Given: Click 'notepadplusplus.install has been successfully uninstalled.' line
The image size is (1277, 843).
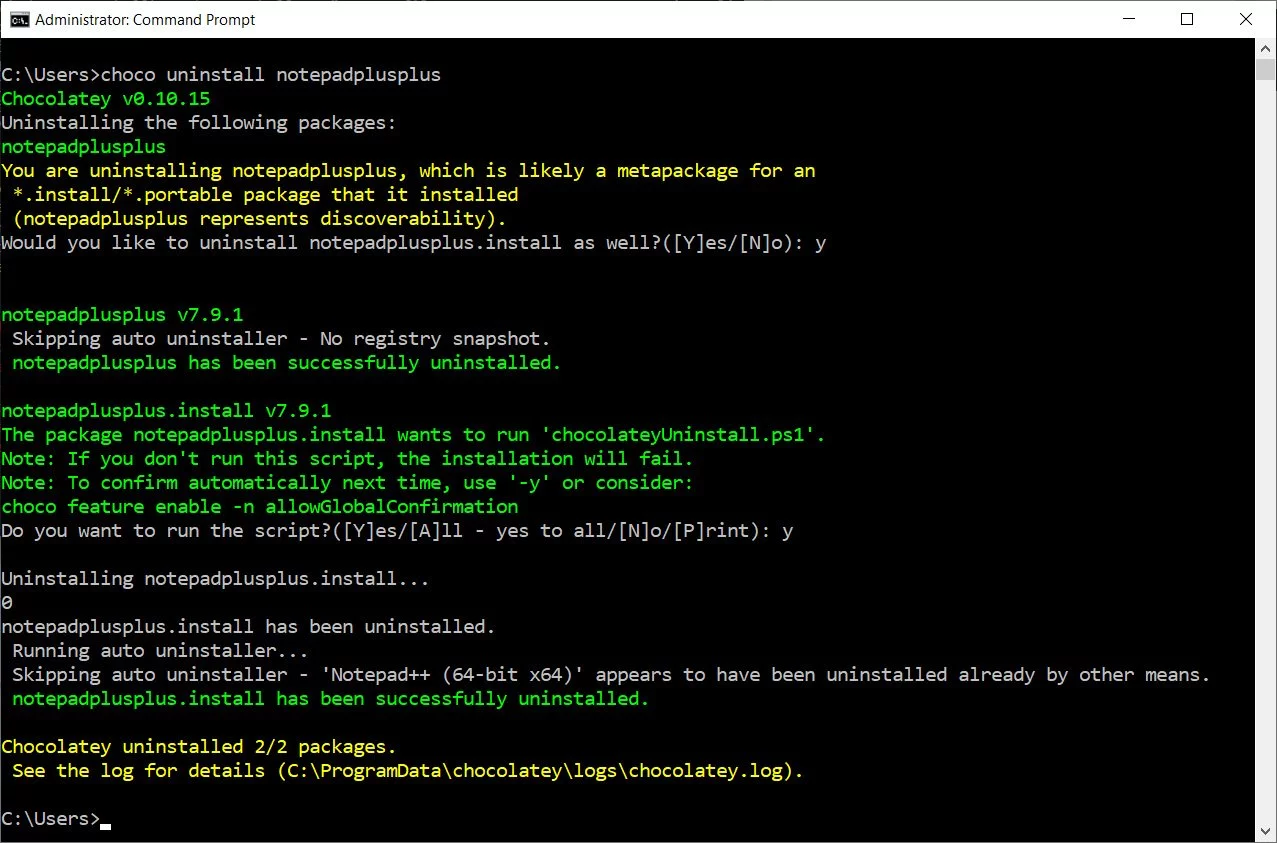Looking at the screenshot, I should 331,699.
